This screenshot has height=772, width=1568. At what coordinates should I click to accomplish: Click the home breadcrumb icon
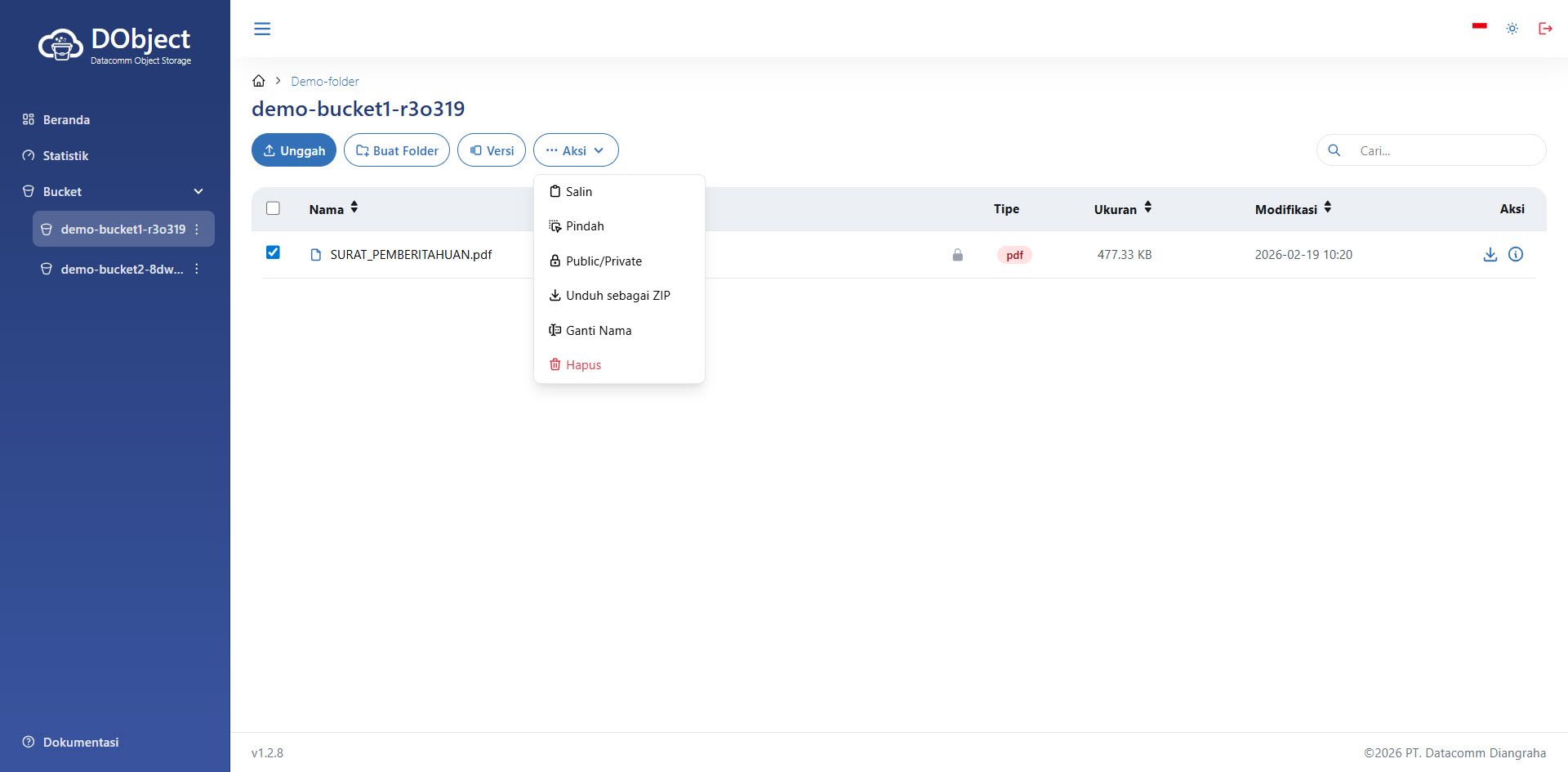pyautogui.click(x=259, y=81)
